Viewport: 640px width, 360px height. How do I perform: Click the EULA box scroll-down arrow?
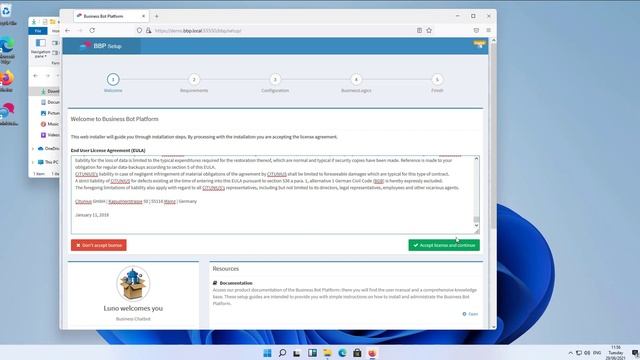(x=476, y=226)
